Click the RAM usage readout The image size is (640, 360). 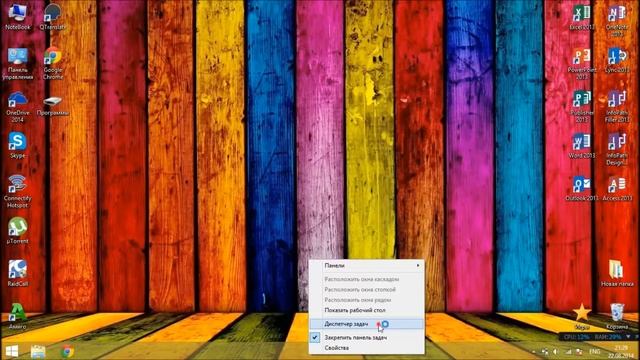tap(608, 337)
